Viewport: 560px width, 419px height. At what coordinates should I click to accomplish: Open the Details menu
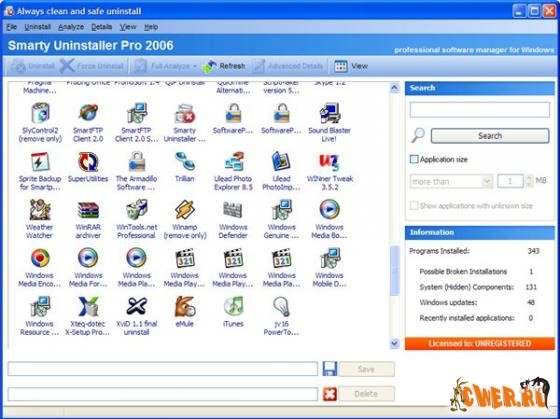coord(101,27)
